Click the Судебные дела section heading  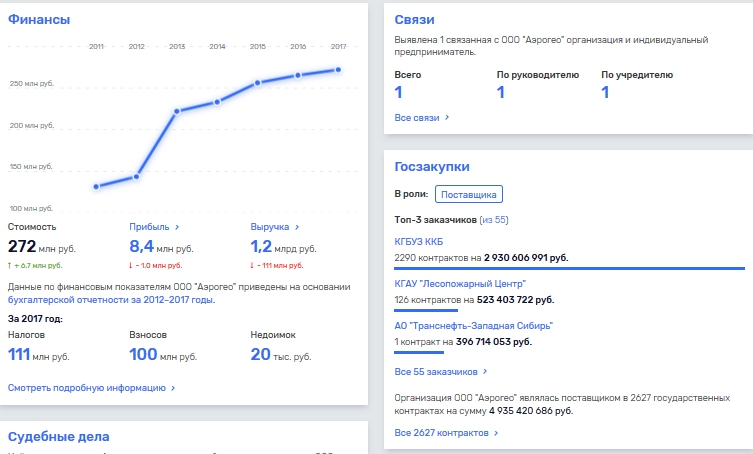[x=59, y=436]
